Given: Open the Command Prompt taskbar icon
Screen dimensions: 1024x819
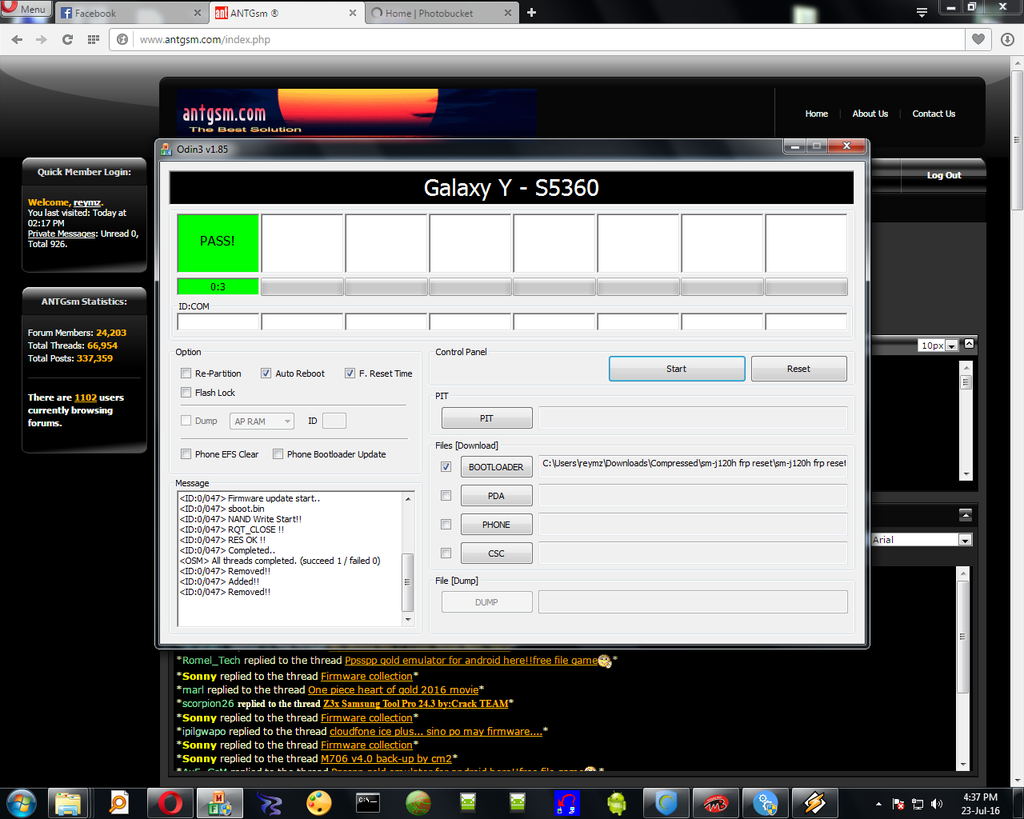Looking at the screenshot, I should pos(368,803).
